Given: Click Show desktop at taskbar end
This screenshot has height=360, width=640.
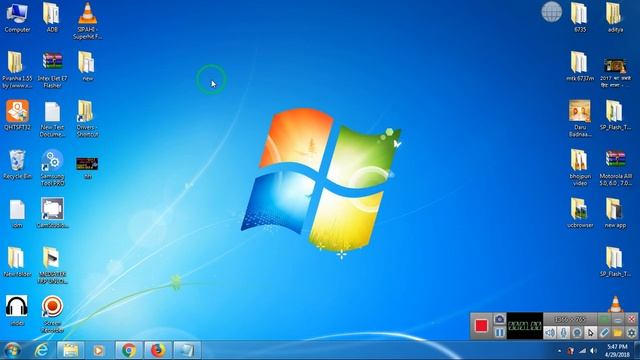Looking at the screenshot, I should 637,351.
